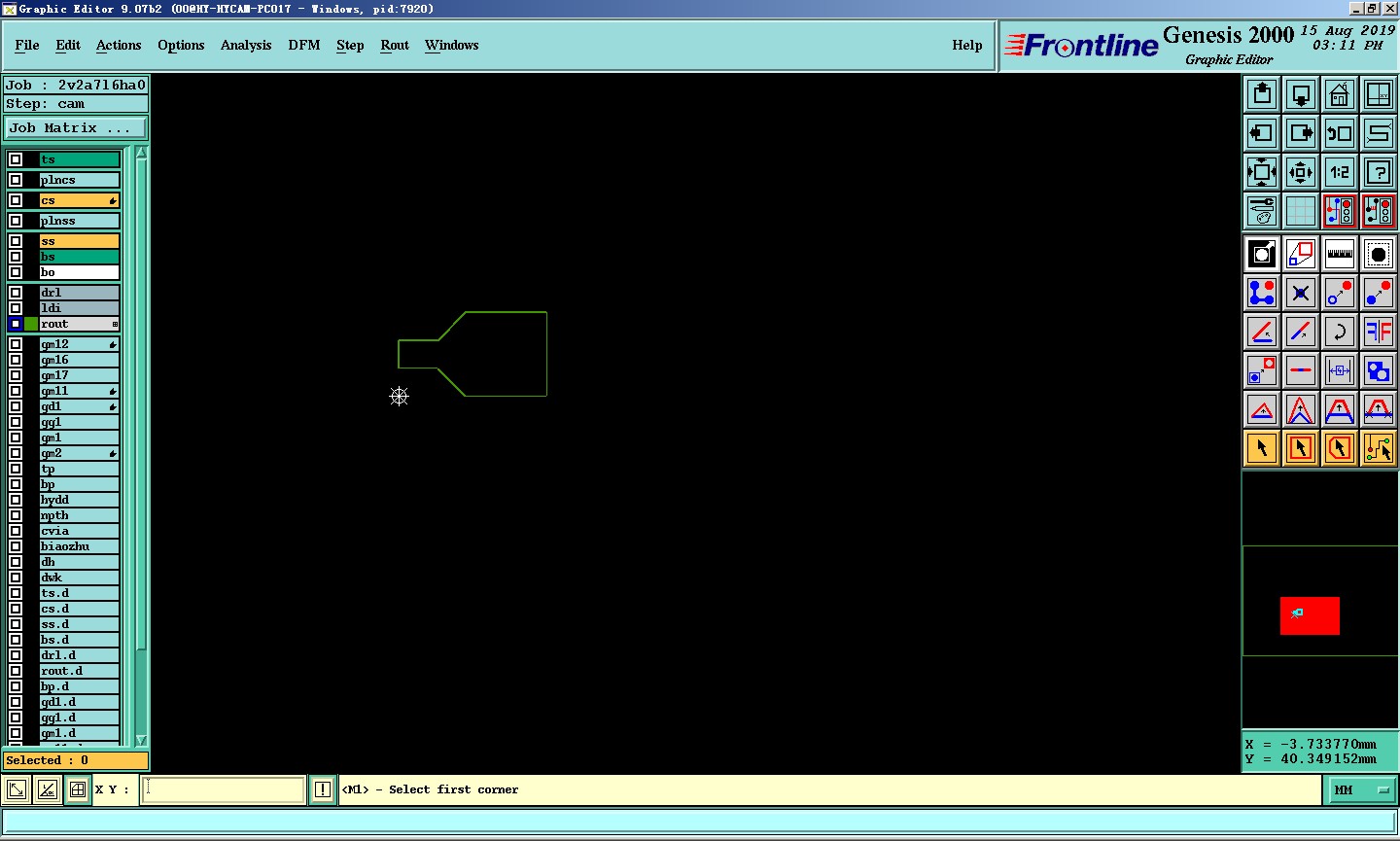The height and width of the screenshot is (841, 1400).
Task: Open the Rout menu
Action: coord(395,46)
